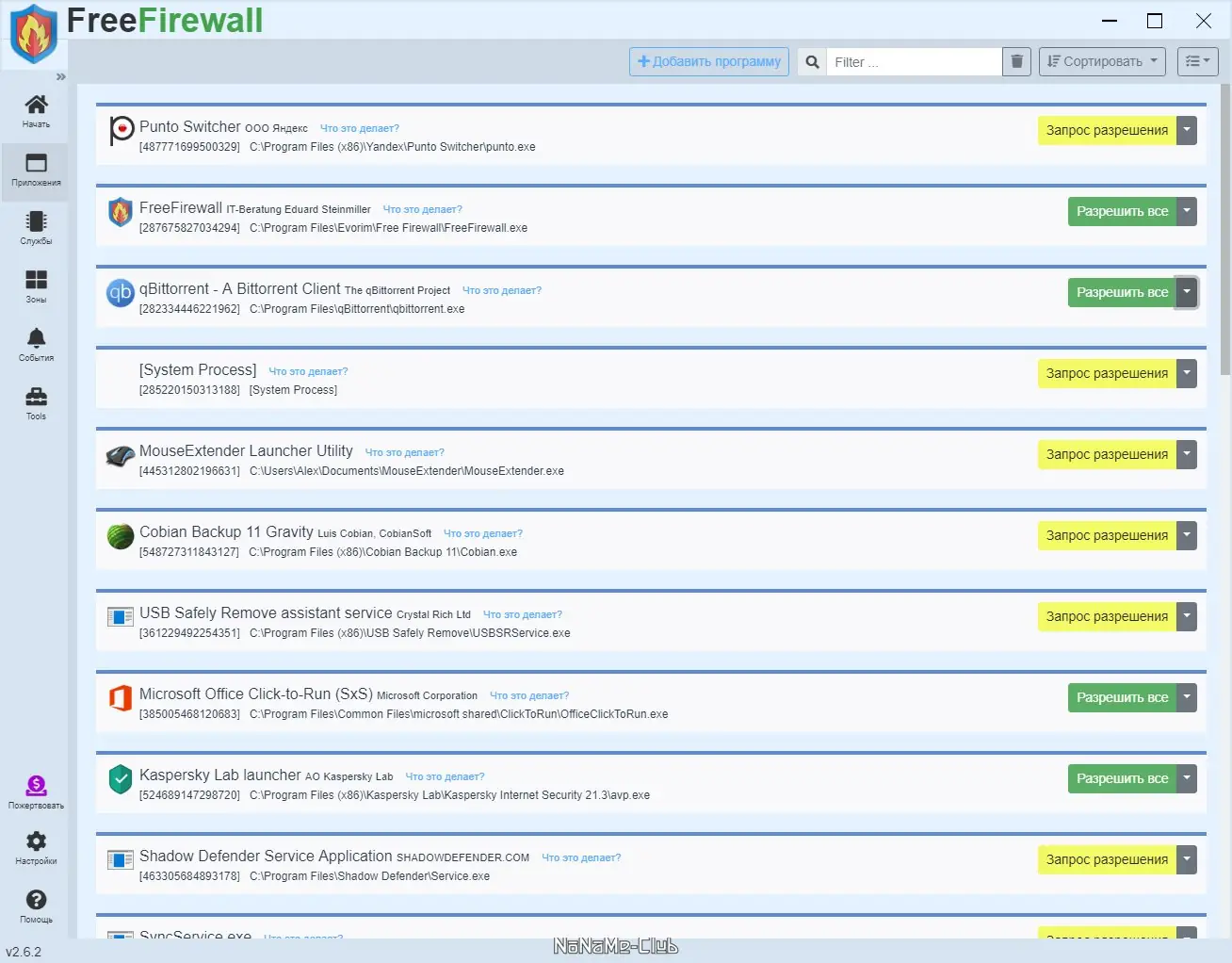
Task: Expand permission dropdown for Punto Switcher
Action: 1187,131
